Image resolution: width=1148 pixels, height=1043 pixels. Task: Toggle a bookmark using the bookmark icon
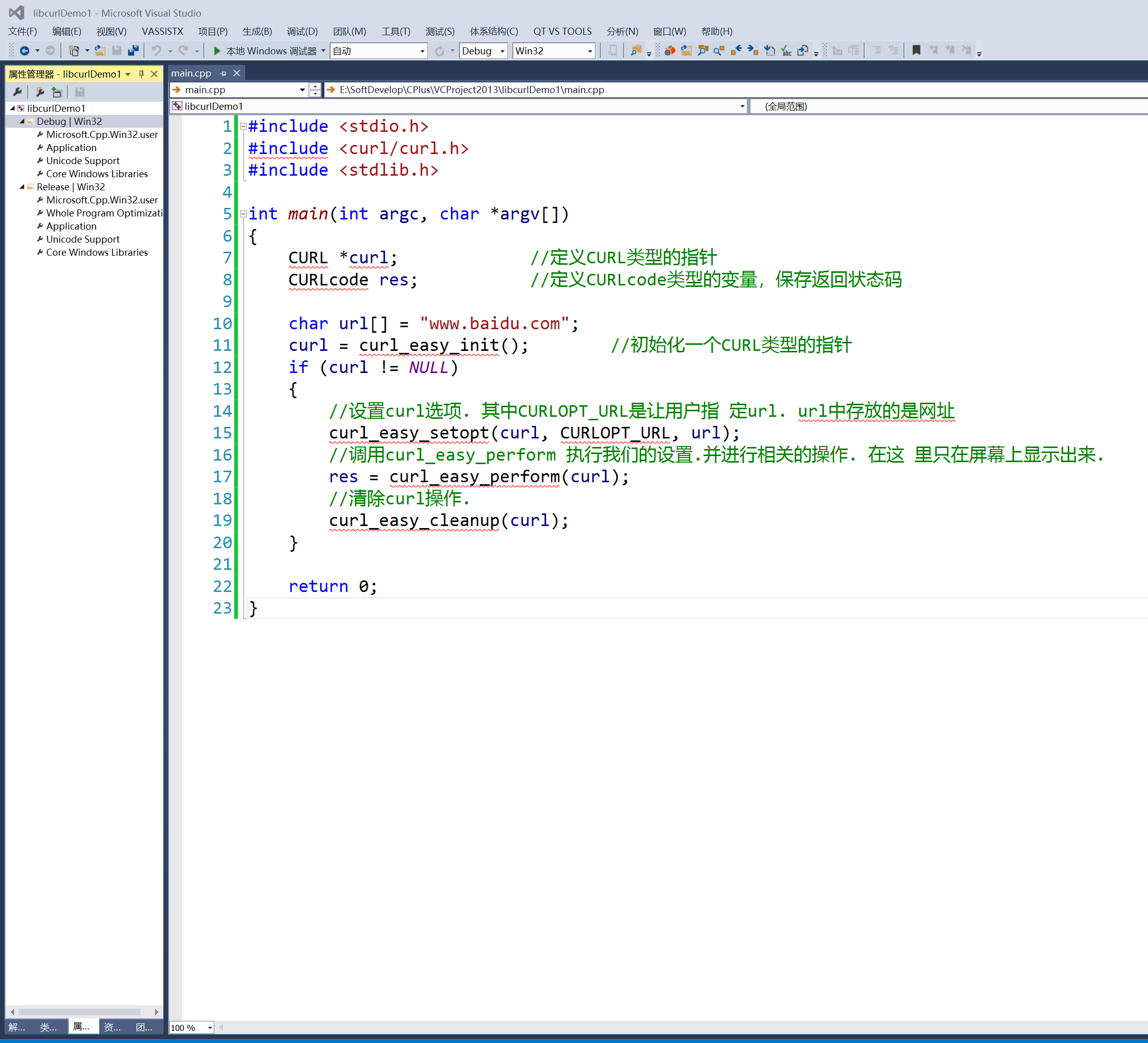(x=916, y=50)
